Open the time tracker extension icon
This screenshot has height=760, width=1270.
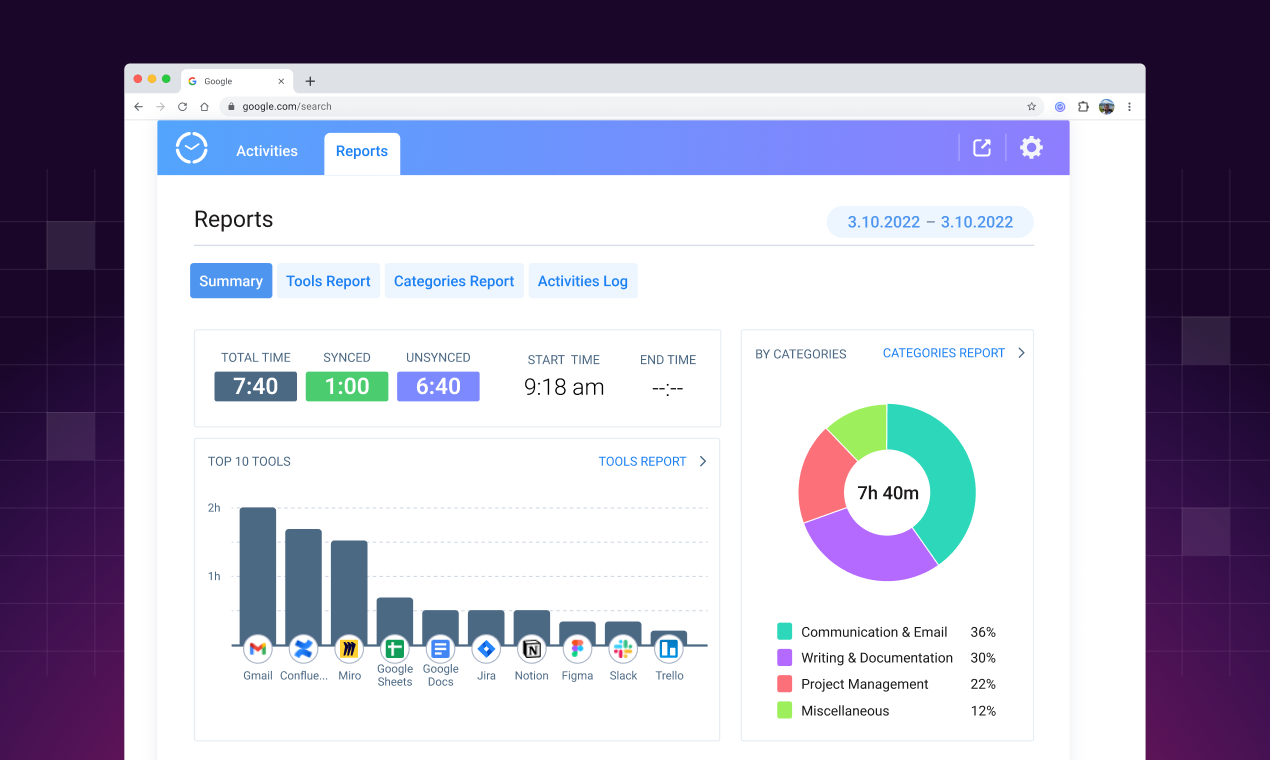(x=1060, y=106)
